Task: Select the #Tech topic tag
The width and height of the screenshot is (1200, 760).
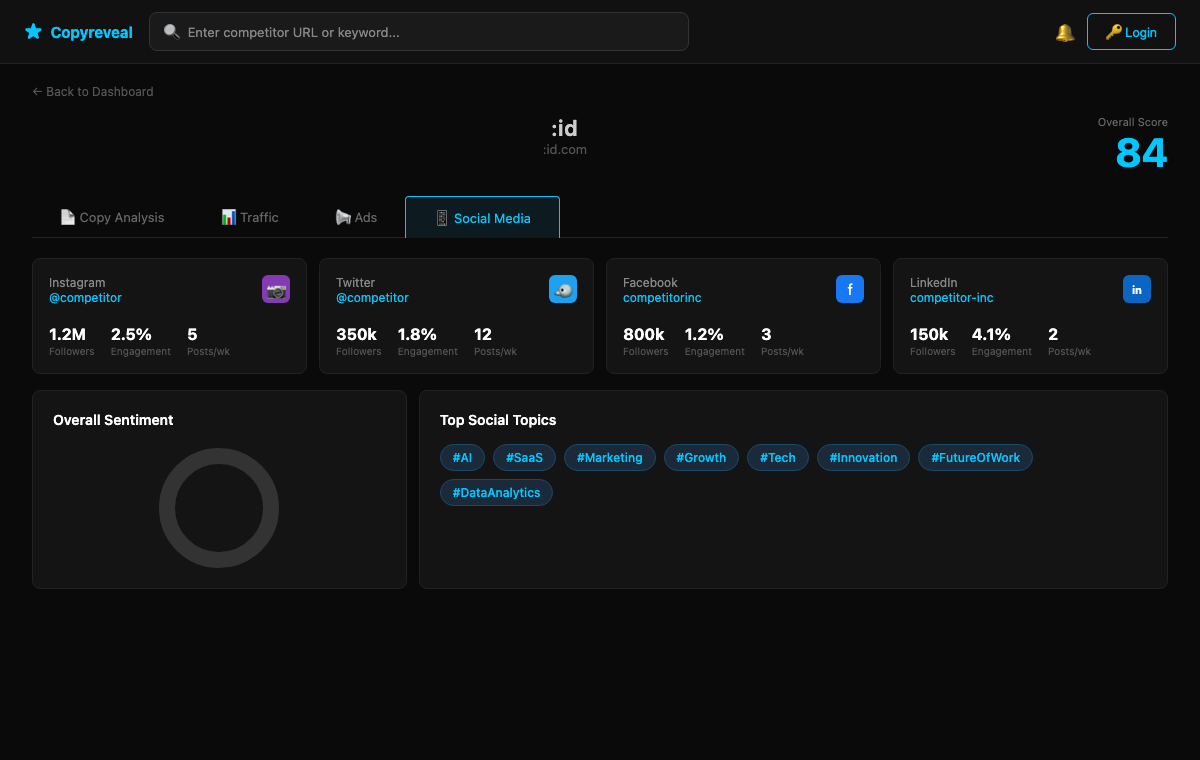Action: (x=778, y=458)
